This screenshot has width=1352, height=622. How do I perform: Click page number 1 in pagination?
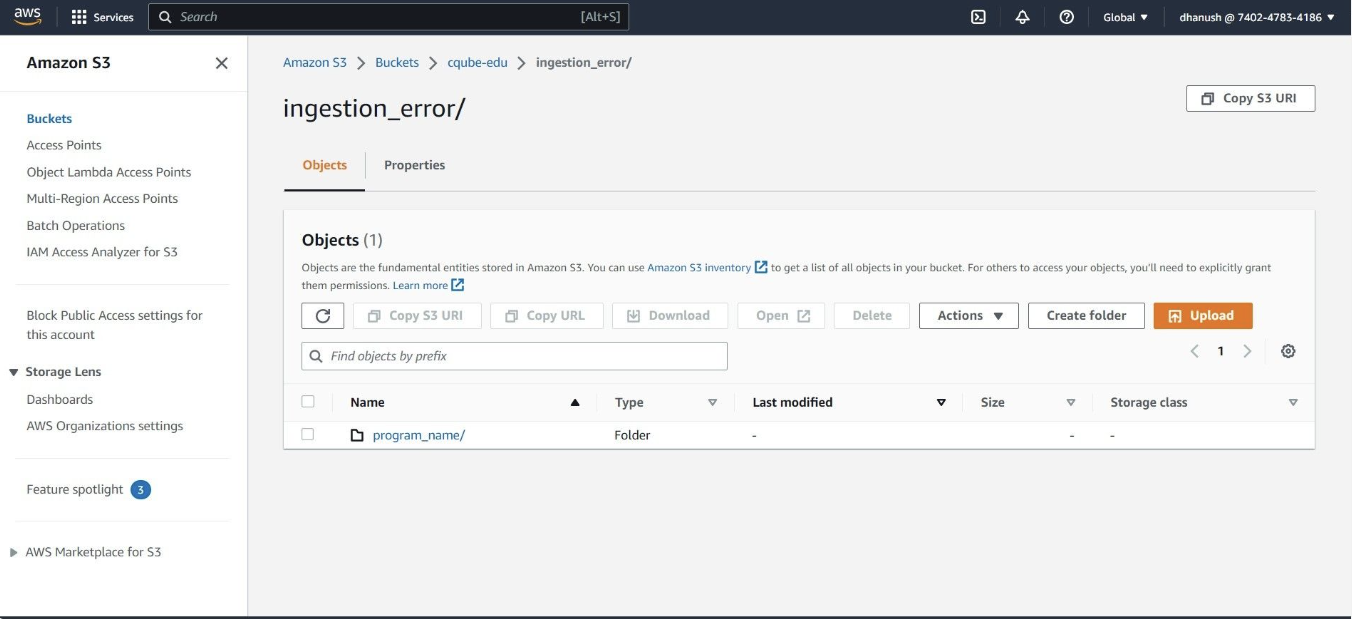[1220, 351]
